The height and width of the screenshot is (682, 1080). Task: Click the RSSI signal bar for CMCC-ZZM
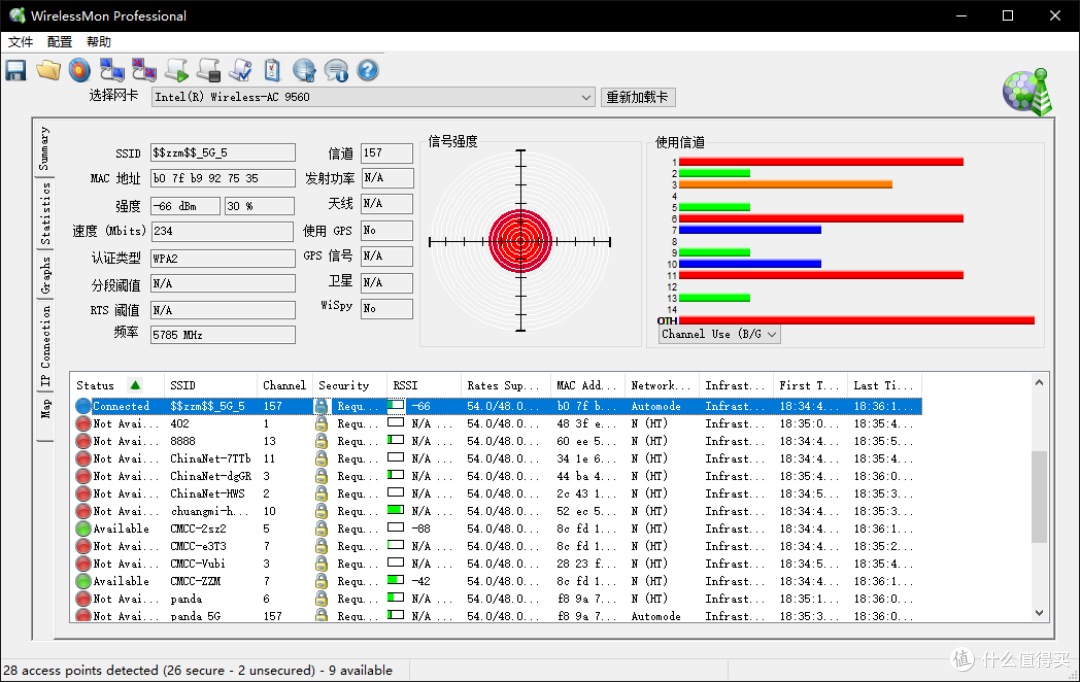(395, 580)
